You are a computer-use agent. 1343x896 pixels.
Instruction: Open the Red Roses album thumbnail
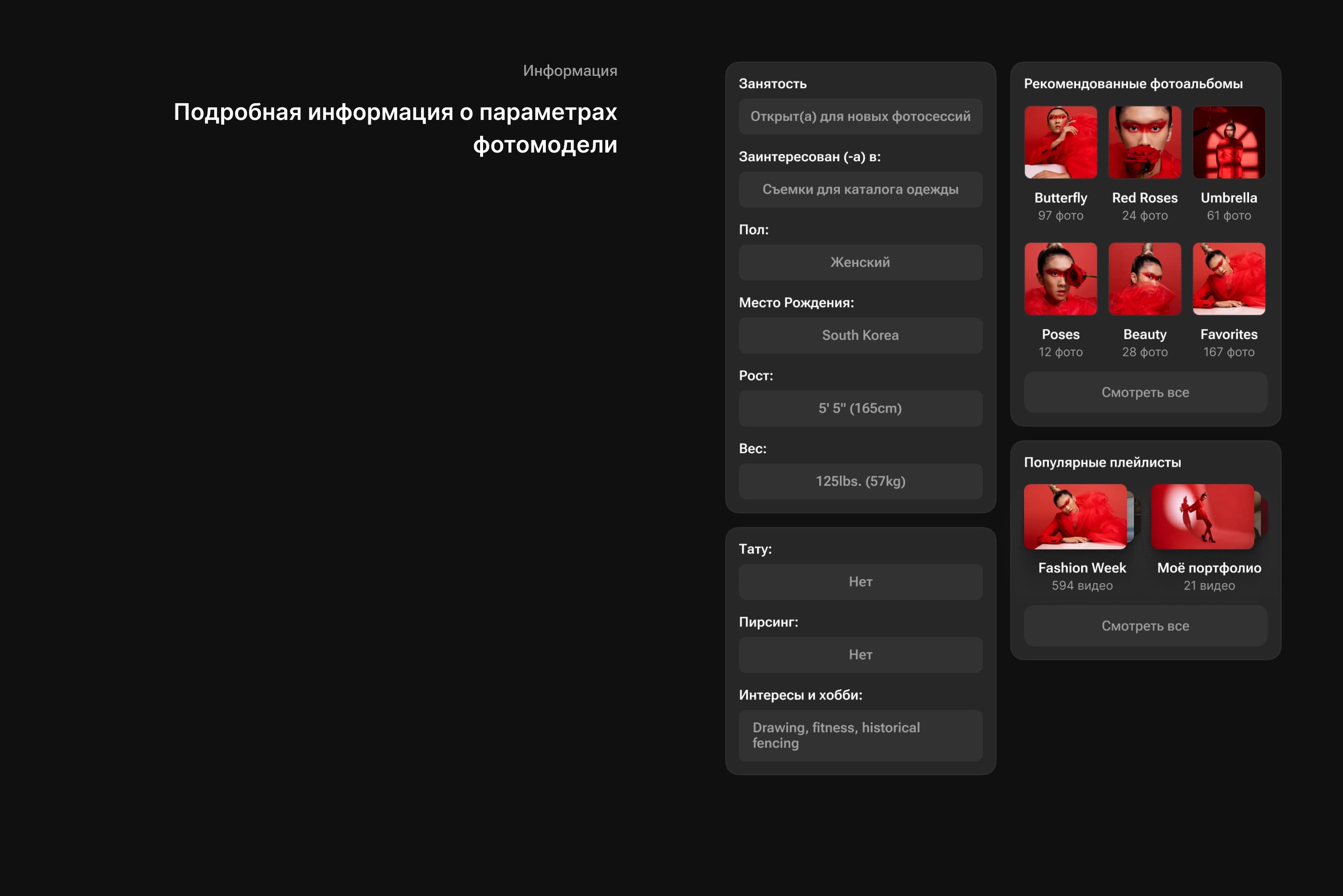coord(1144,142)
